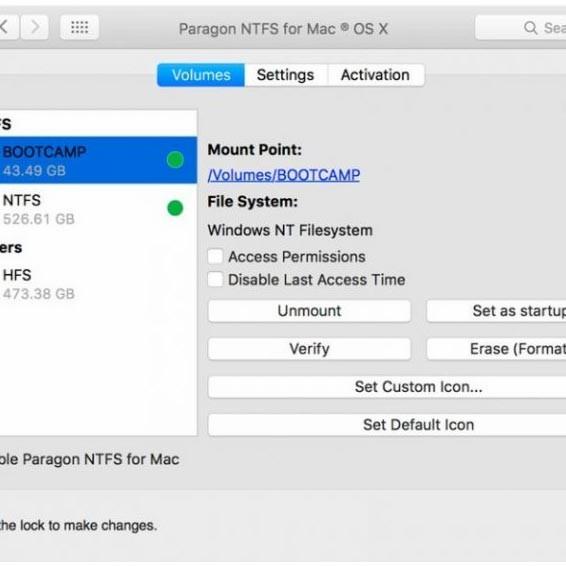Viewport: 566px width, 566px height.
Task: Choose Set Custom Icon...
Action: (x=387, y=387)
